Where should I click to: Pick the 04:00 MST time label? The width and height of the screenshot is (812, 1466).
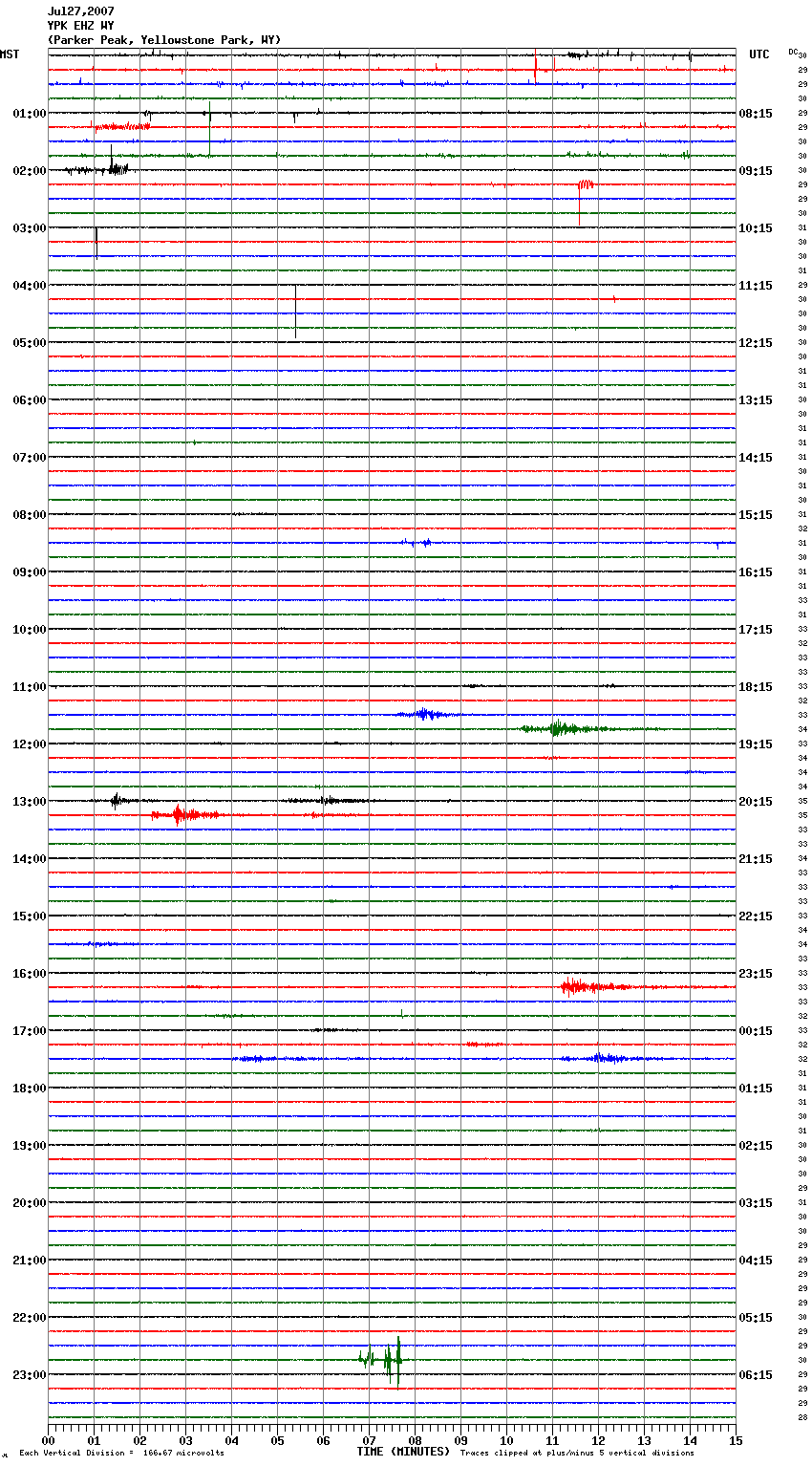pos(30,286)
